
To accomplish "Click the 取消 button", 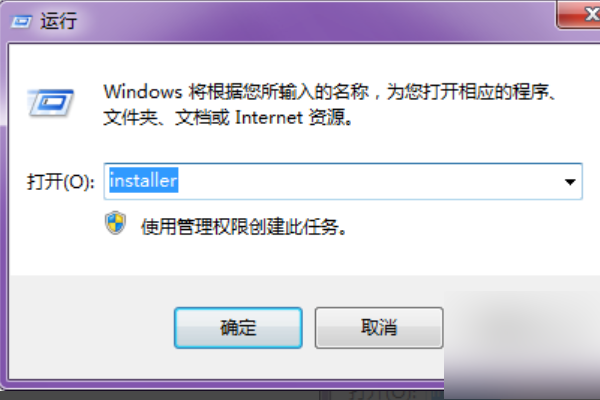I will point(379,328).
